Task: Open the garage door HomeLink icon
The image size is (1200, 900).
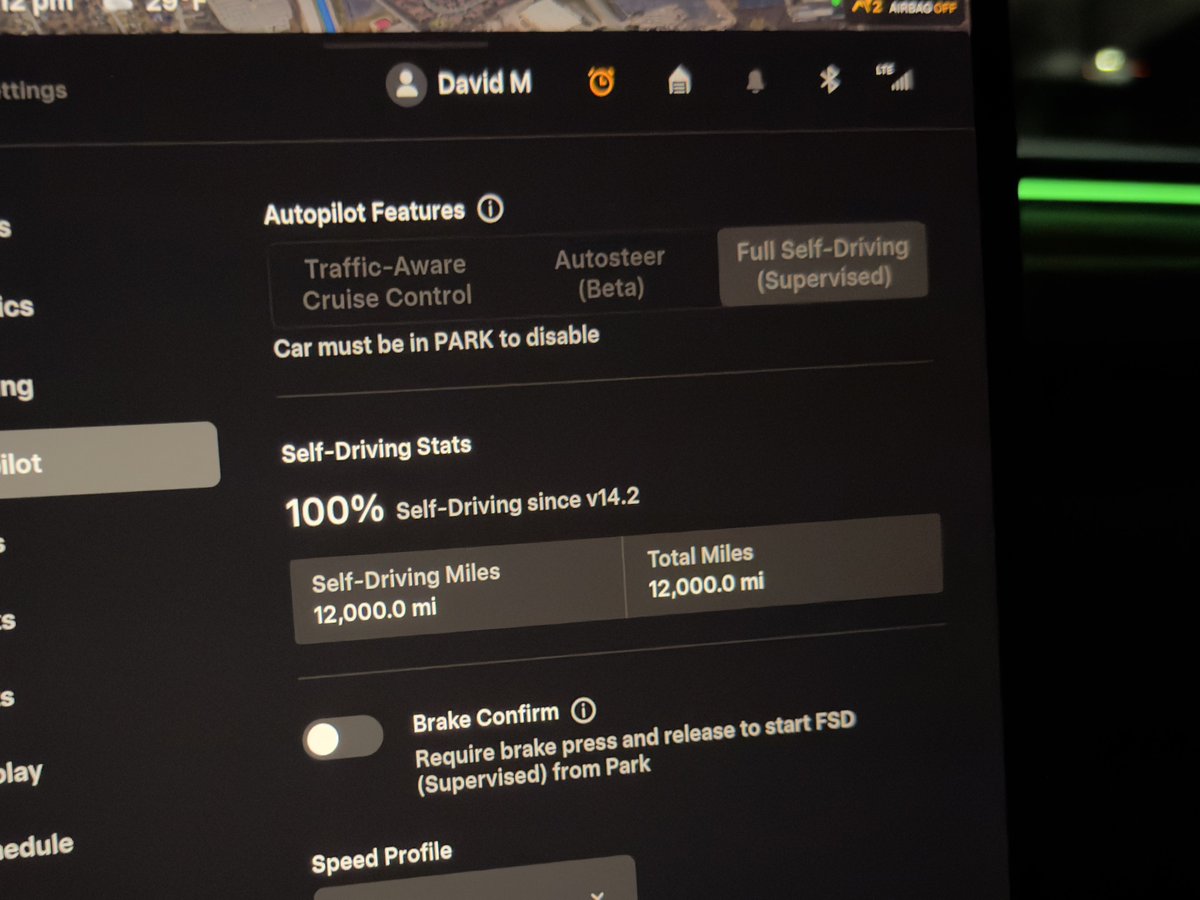Action: click(x=679, y=81)
